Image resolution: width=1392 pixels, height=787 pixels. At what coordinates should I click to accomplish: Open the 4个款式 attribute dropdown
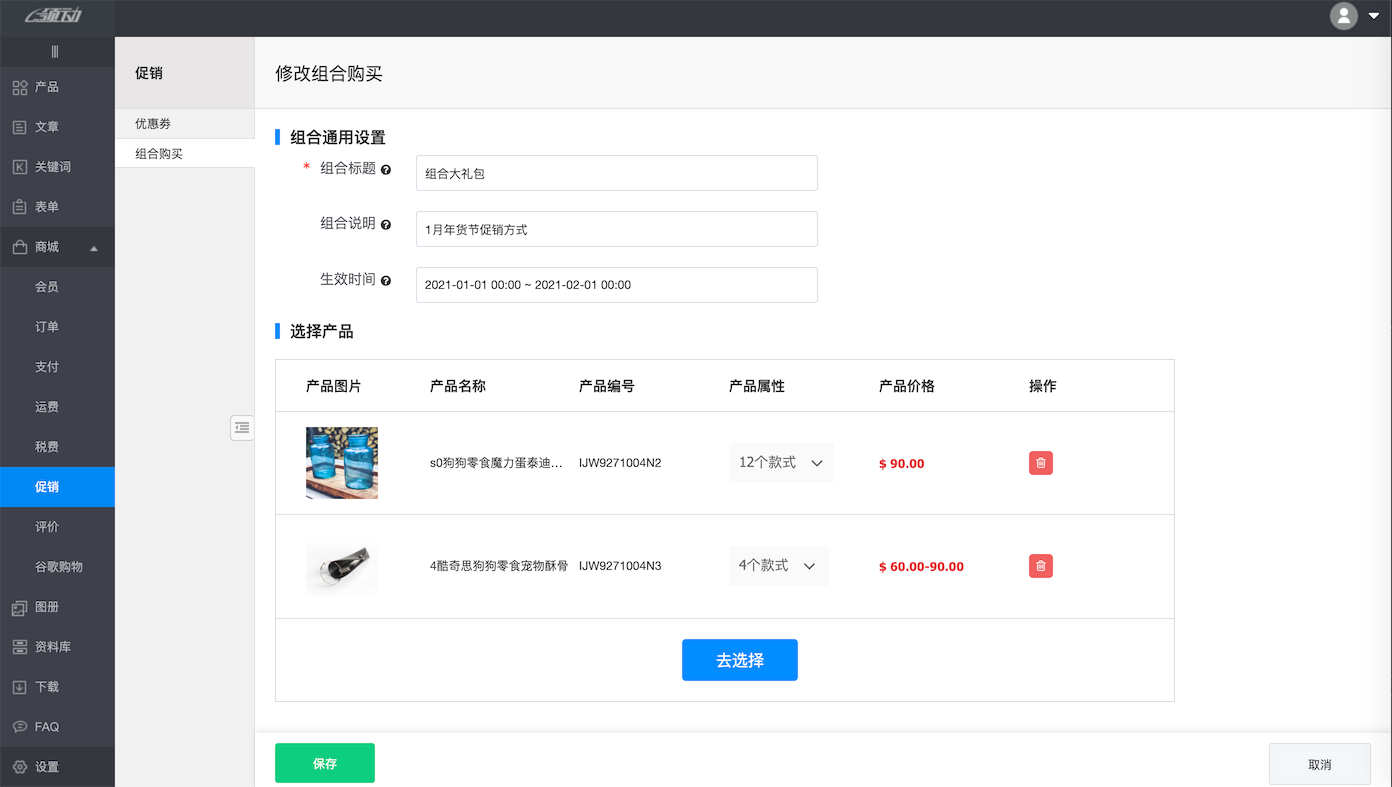pos(778,565)
